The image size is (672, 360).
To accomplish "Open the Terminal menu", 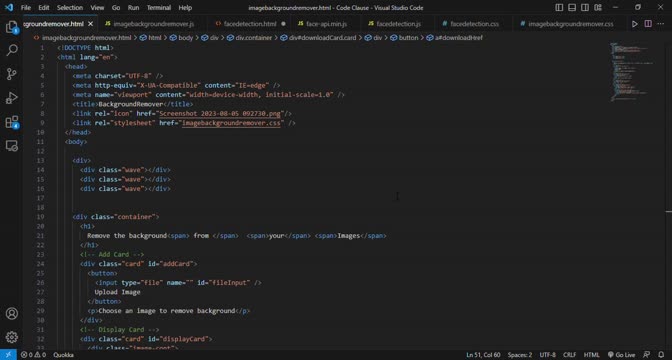I will [x=159, y=8].
